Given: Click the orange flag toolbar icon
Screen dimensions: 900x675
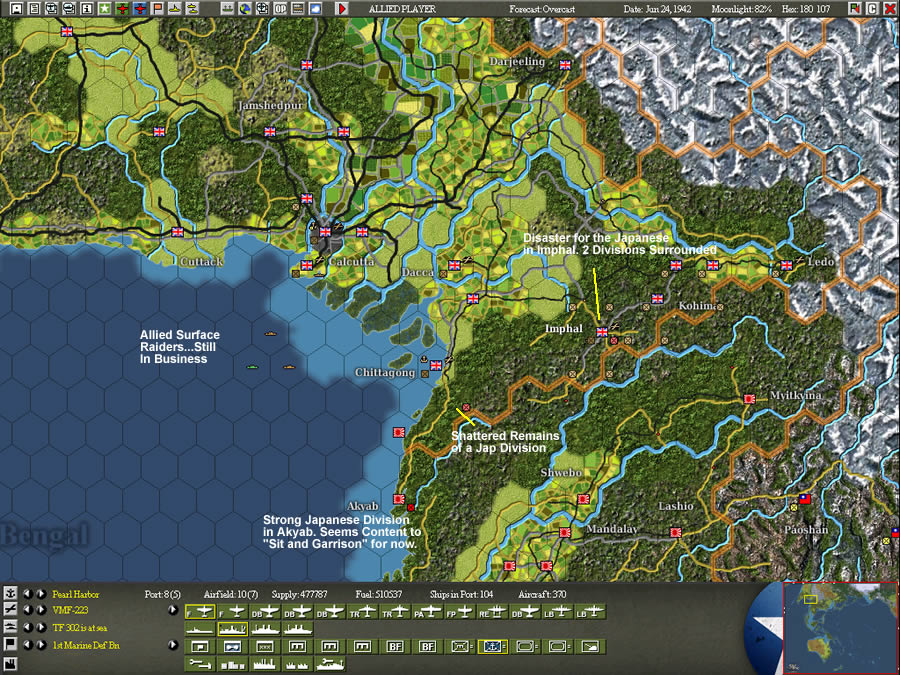Looking at the screenshot, I should pos(157,9).
